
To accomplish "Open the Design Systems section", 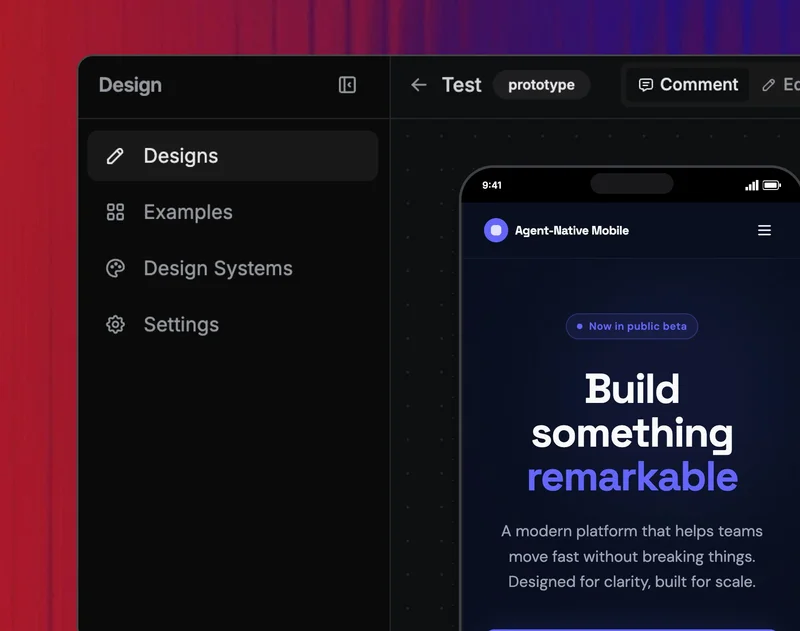I will point(218,268).
